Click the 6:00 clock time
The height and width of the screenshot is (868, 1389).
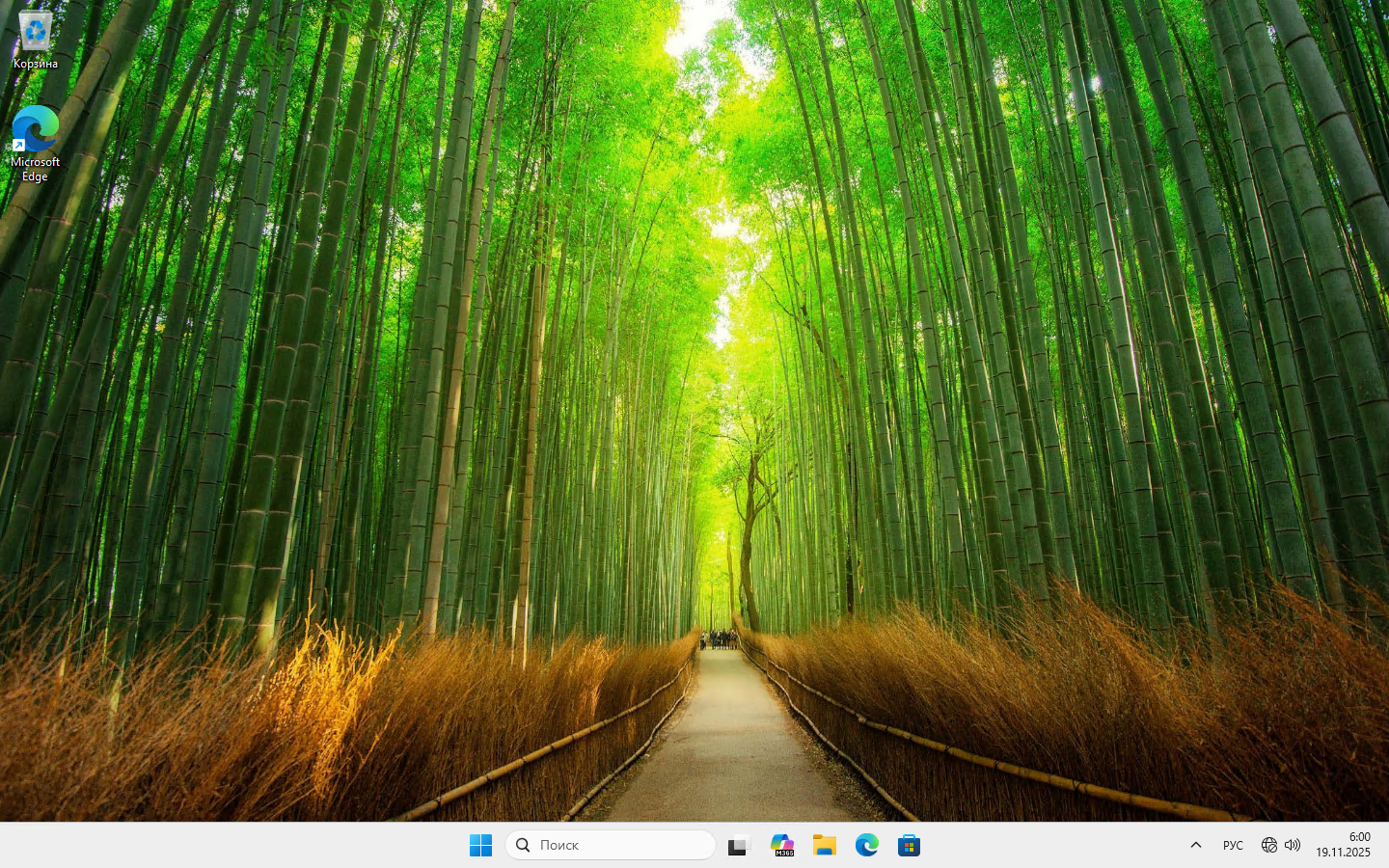(x=1359, y=837)
